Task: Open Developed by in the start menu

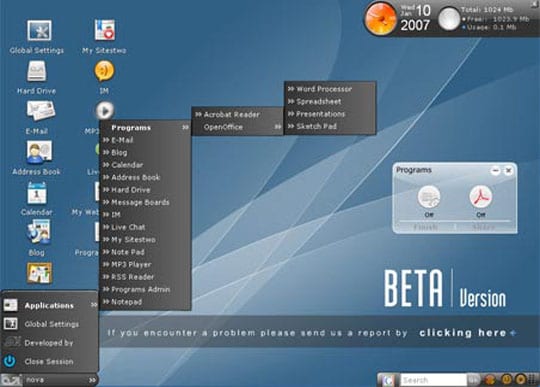Action: (x=50, y=343)
